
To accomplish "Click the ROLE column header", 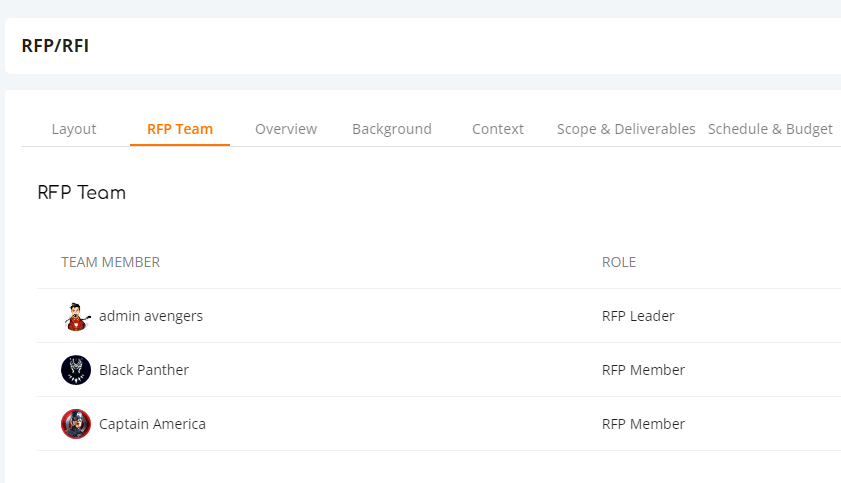I will click(619, 262).
